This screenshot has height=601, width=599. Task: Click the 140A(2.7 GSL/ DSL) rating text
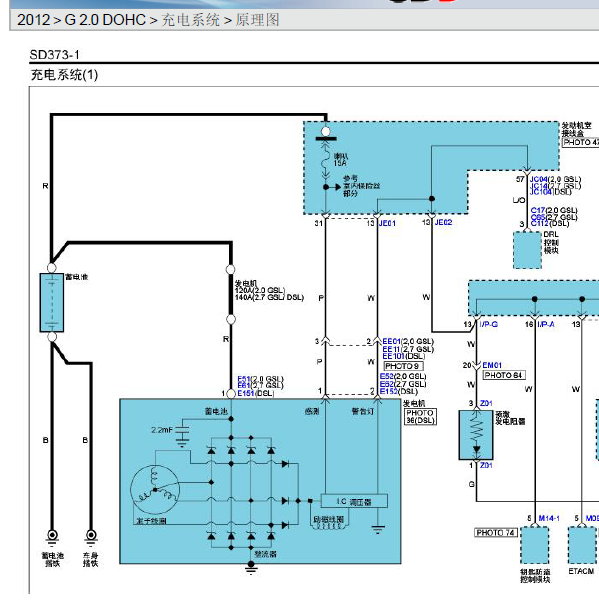coord(269,297)
